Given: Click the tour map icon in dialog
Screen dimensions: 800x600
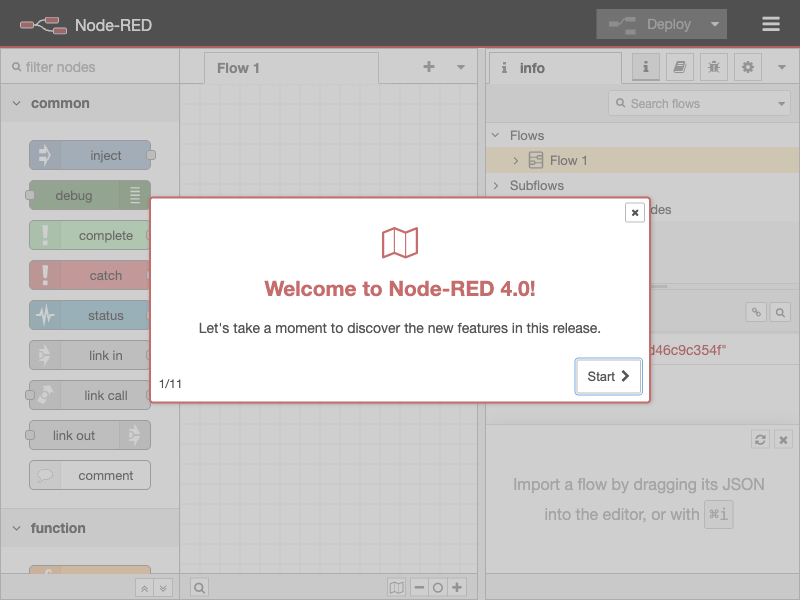Looking at the screenshot, I should (x=400, y=242).
